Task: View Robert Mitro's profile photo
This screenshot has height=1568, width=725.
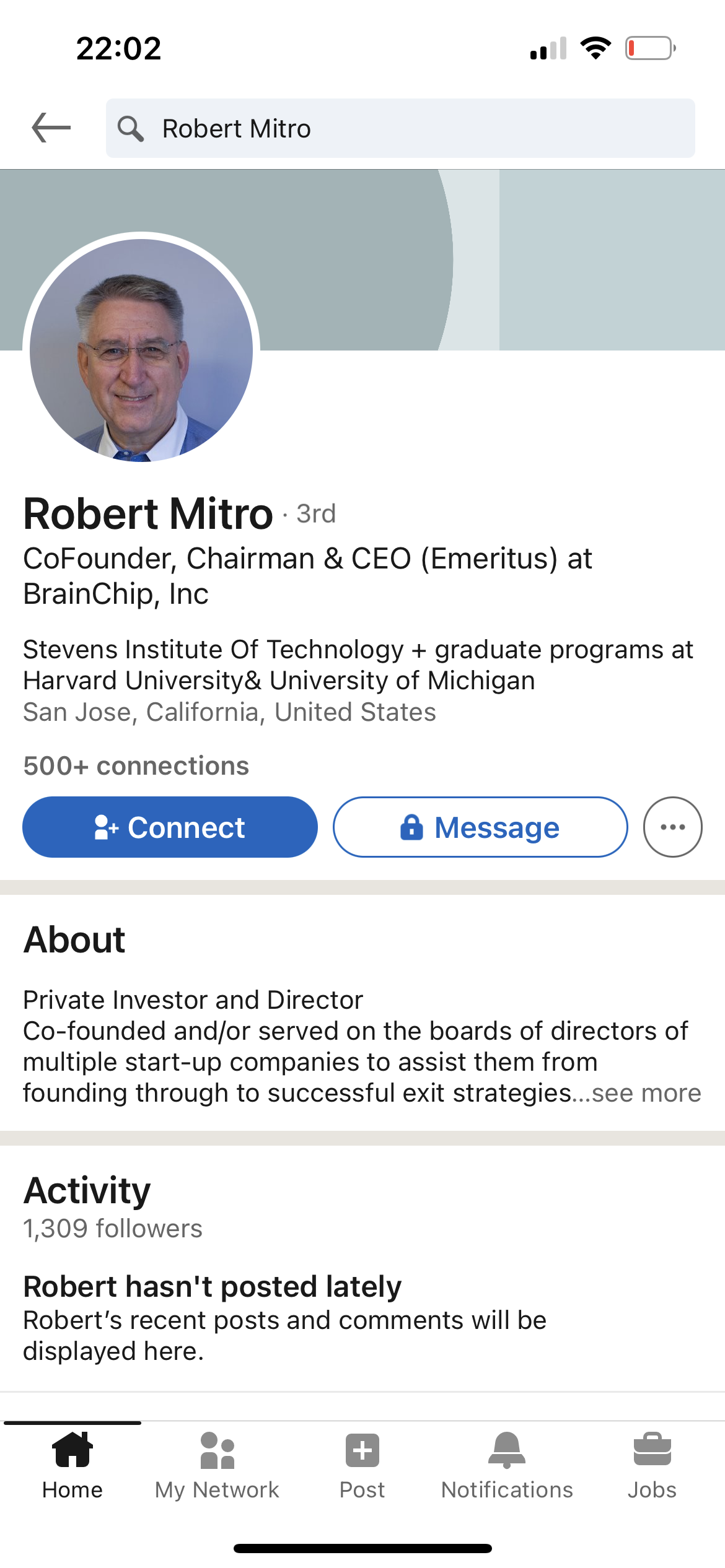Action: tap(141, 351)
